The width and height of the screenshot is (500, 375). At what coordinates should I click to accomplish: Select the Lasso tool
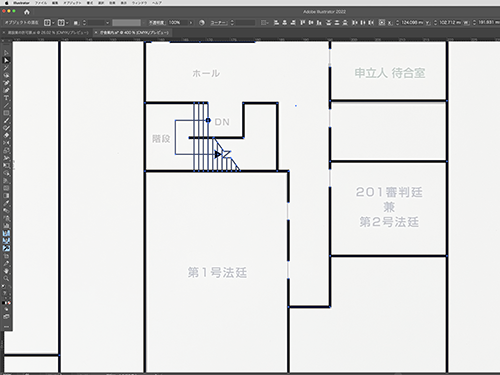[x=6, y=75]
